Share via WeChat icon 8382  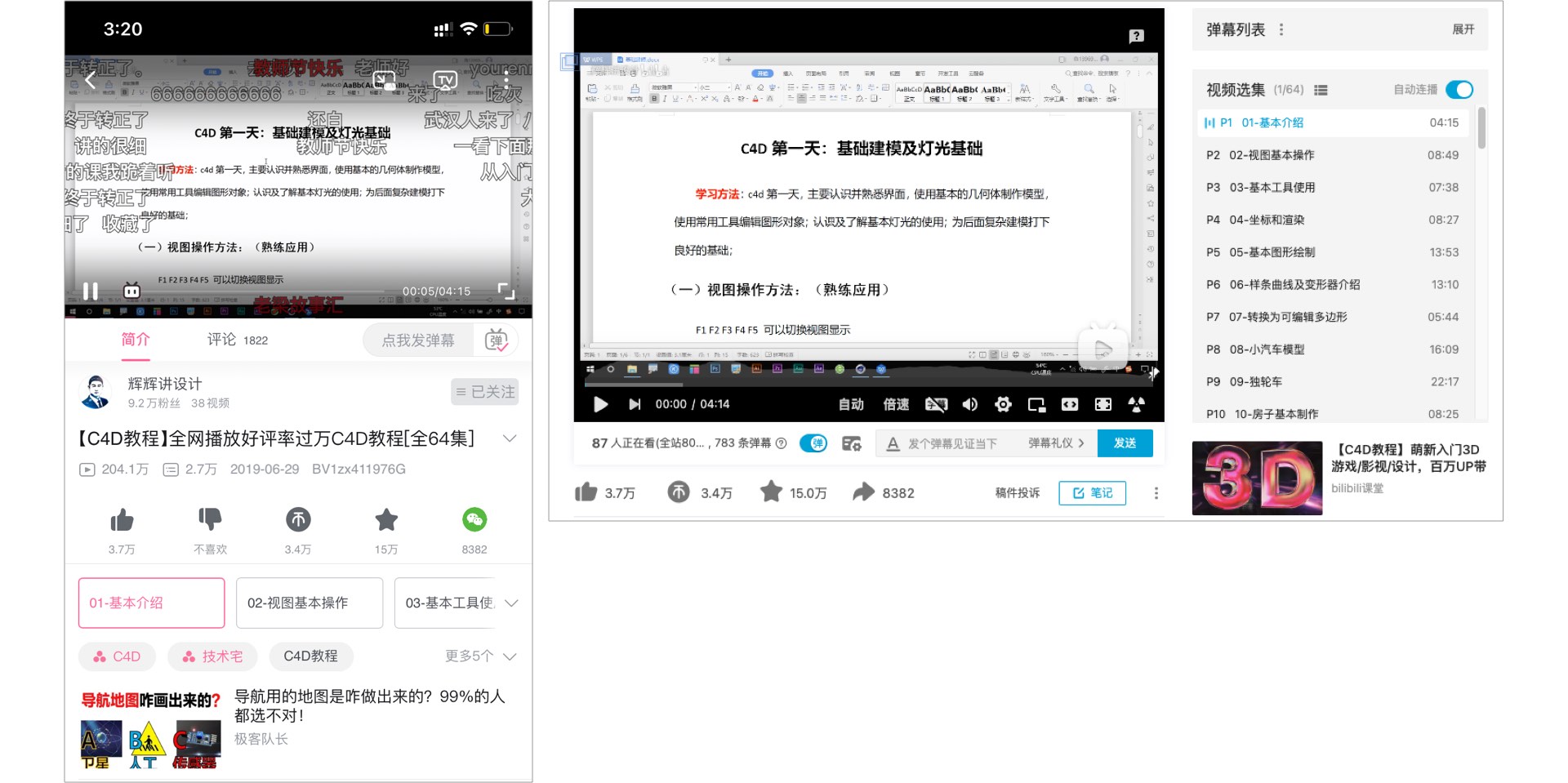pos(474,519)
